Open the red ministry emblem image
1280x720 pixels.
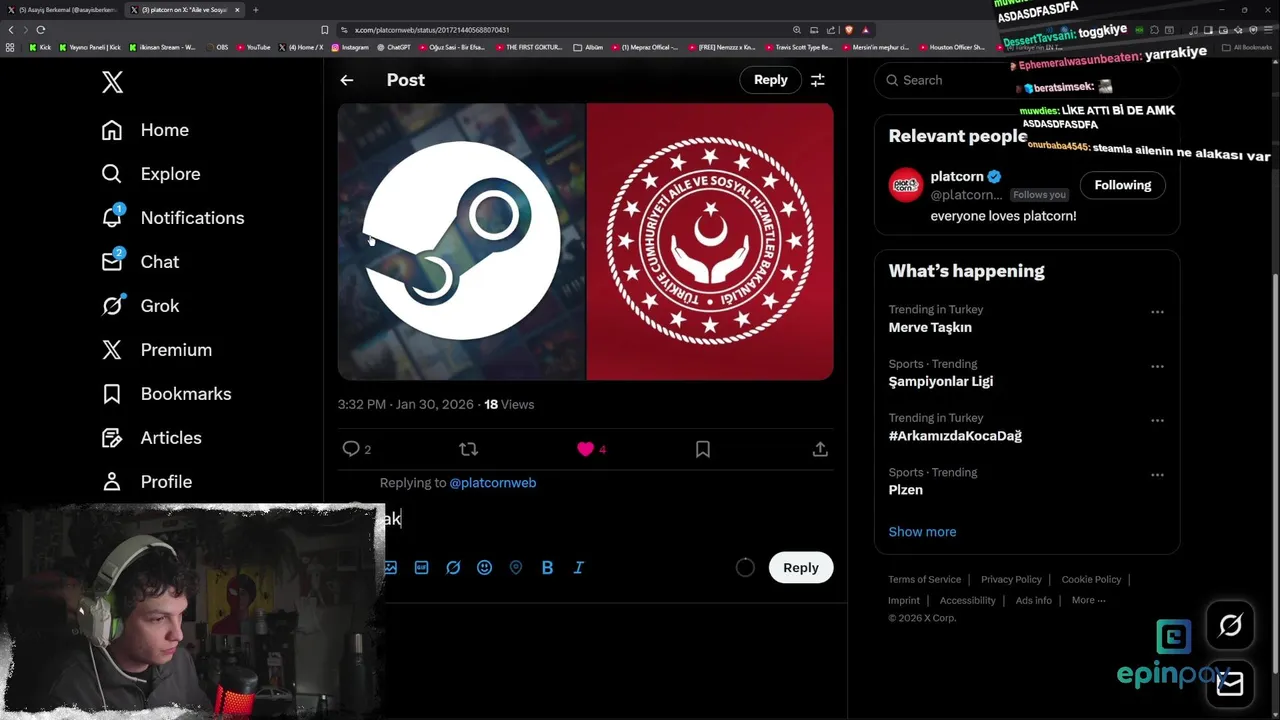pos(710,241)
